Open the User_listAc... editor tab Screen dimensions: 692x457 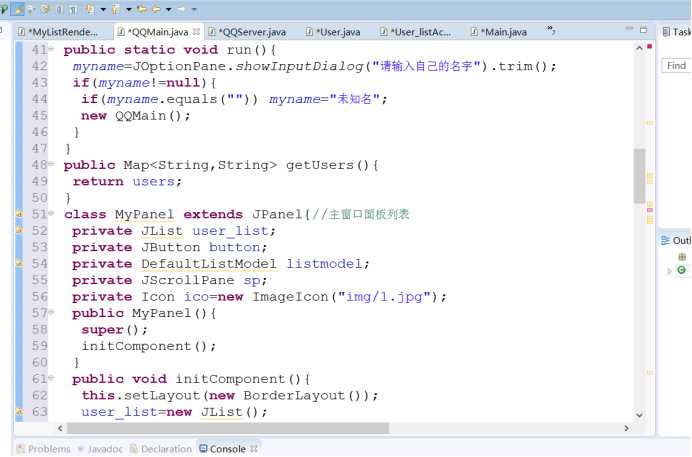click(x=416, y=32)
